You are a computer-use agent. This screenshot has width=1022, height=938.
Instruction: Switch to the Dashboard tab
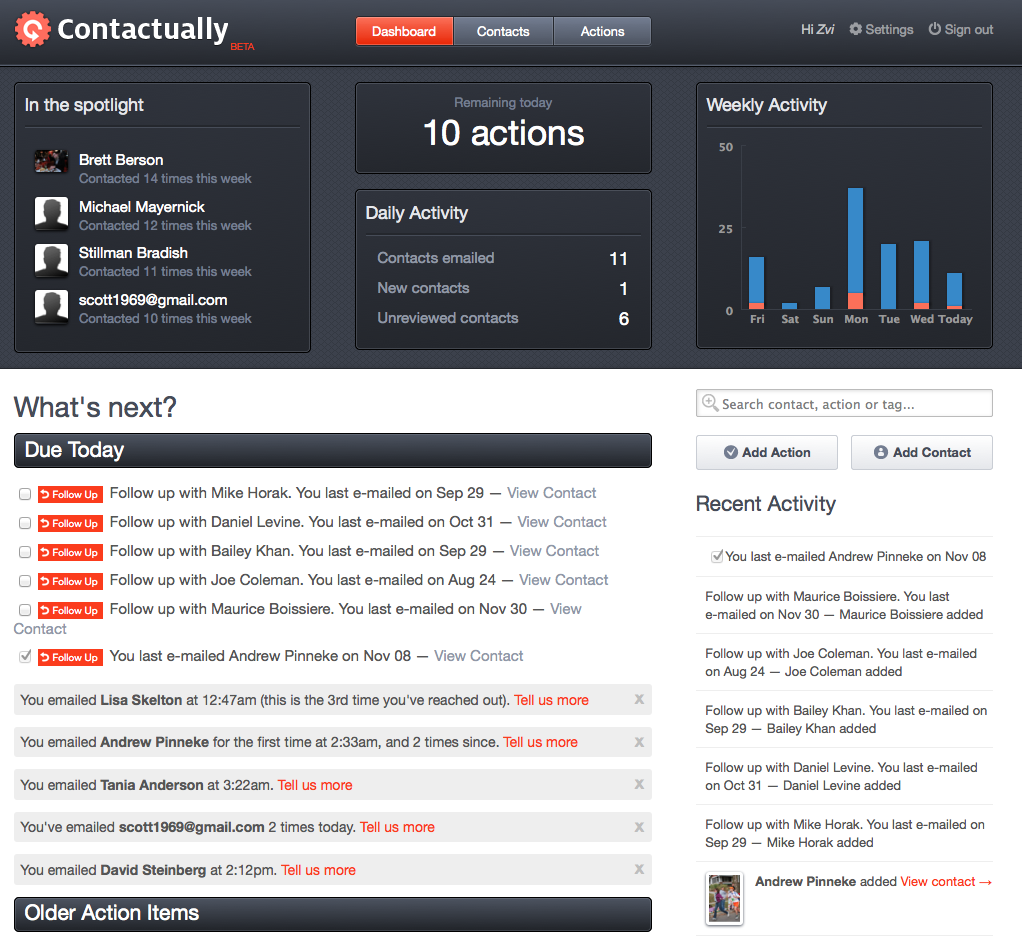(404, 31)
